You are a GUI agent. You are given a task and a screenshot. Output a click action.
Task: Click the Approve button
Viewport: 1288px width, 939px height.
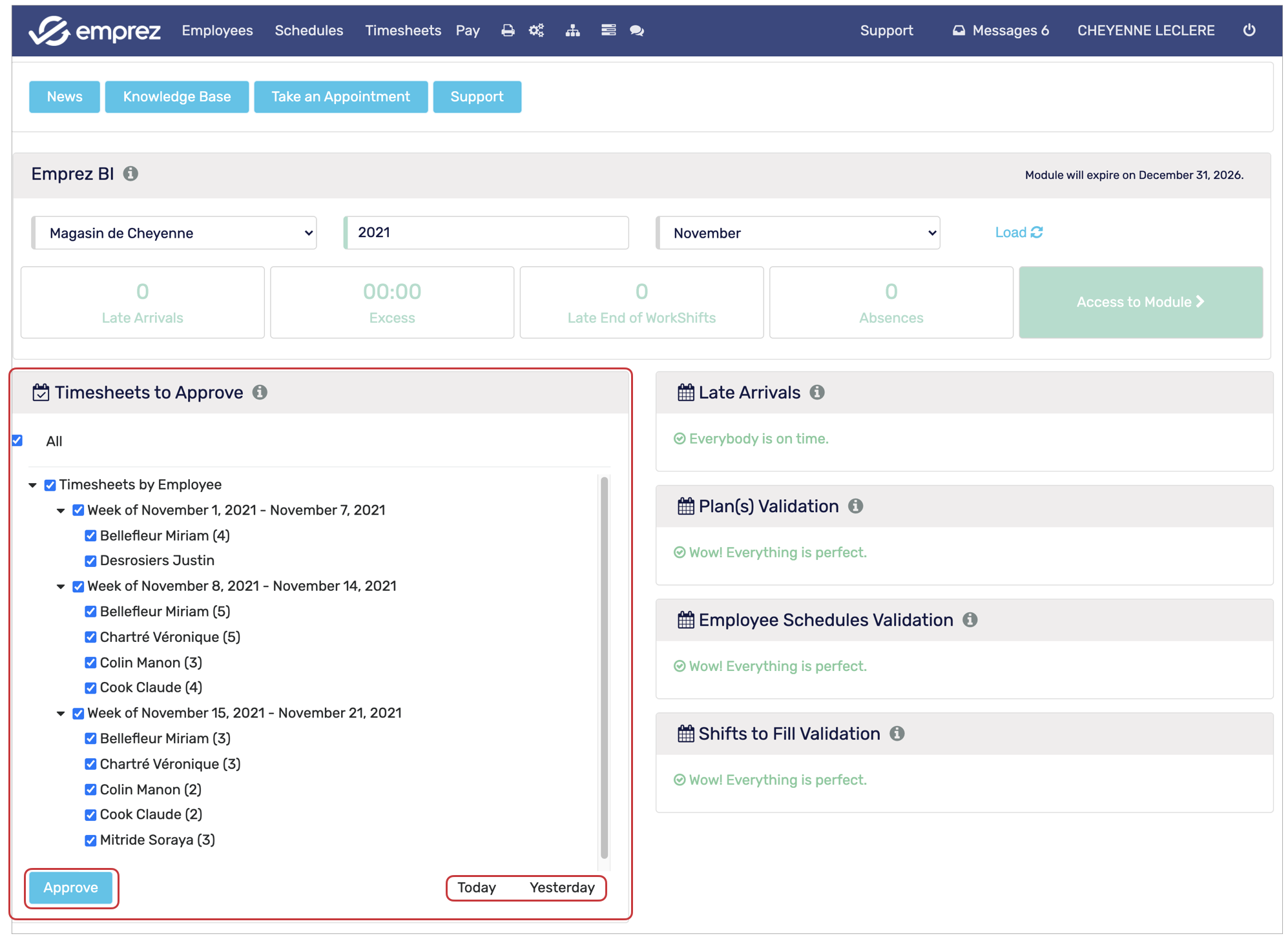(x=71, y=888)
